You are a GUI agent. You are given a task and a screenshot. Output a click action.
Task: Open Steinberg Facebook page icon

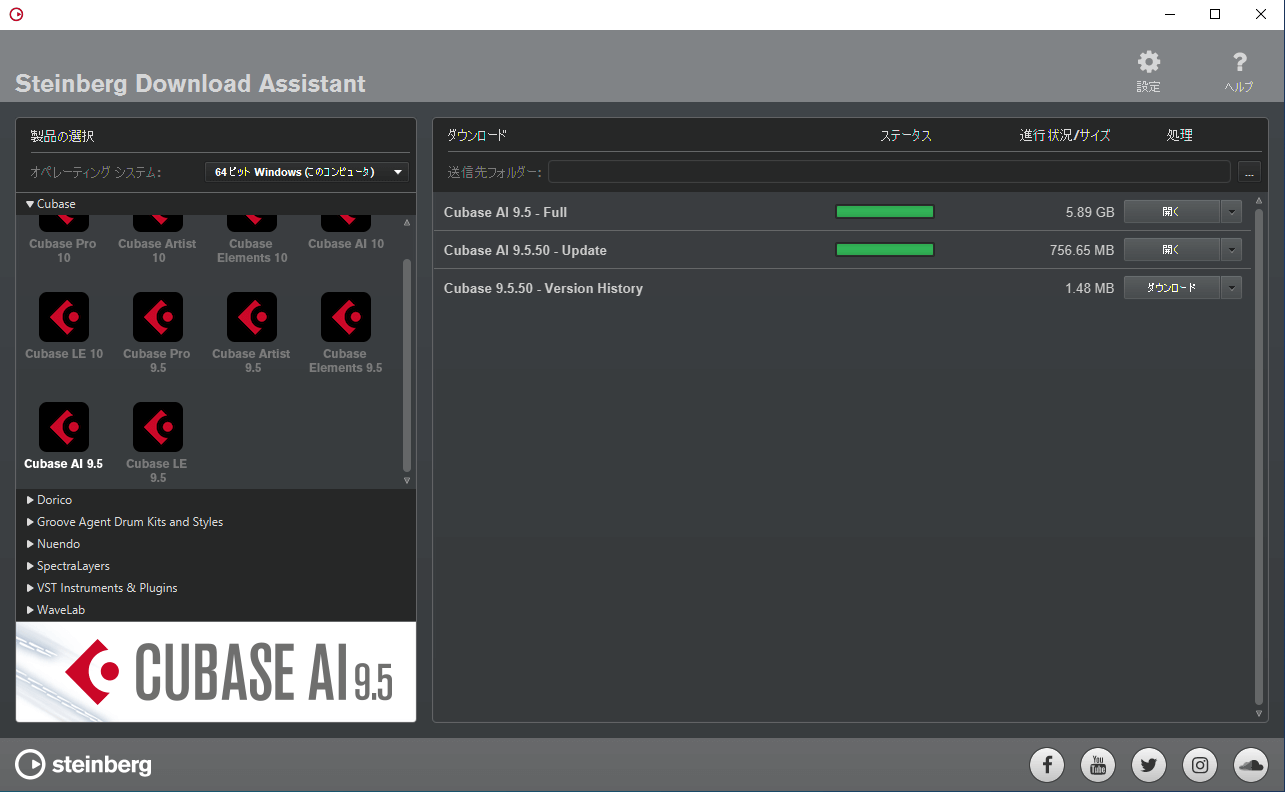[1047, 766]
